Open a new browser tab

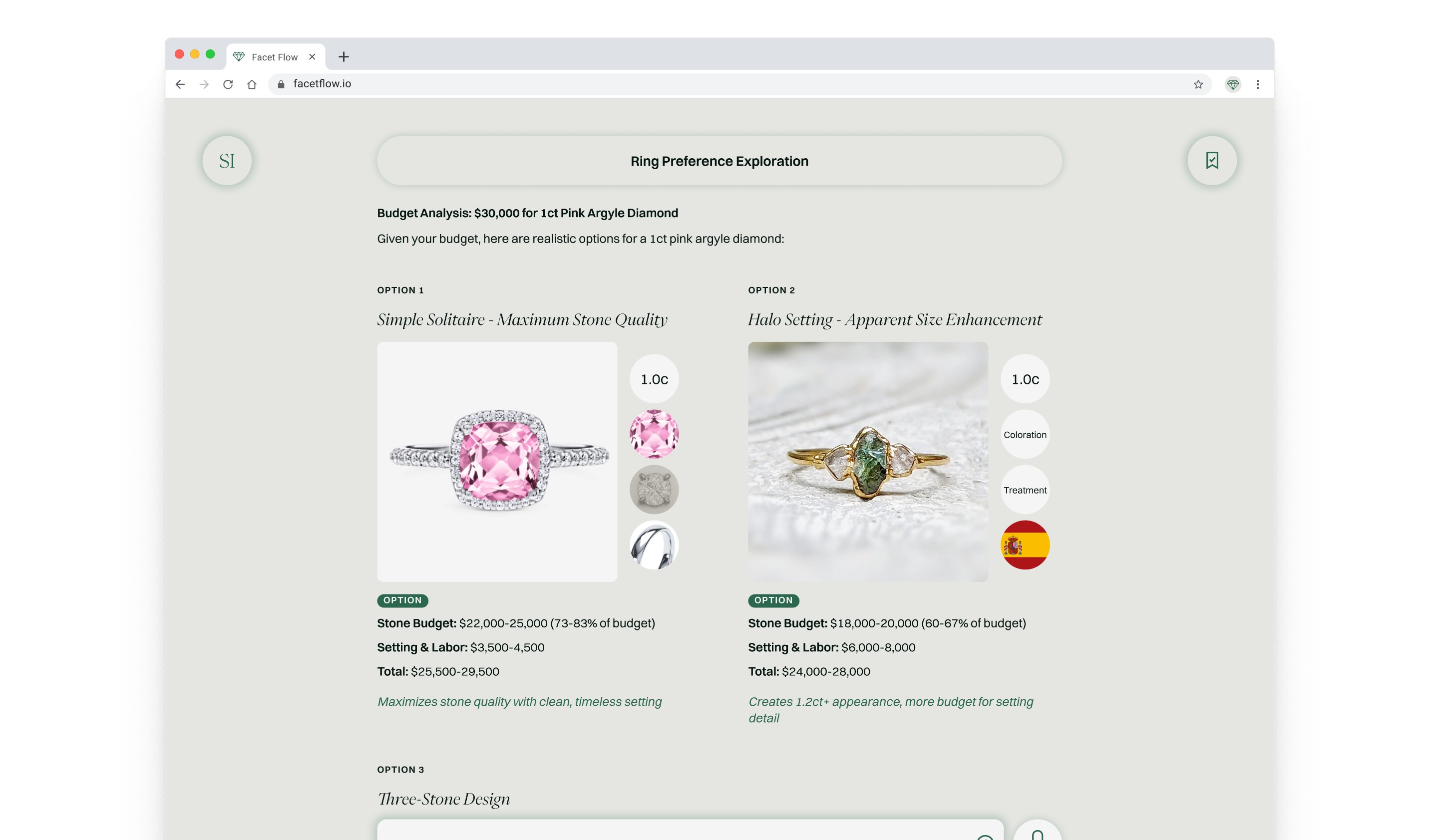344,56
